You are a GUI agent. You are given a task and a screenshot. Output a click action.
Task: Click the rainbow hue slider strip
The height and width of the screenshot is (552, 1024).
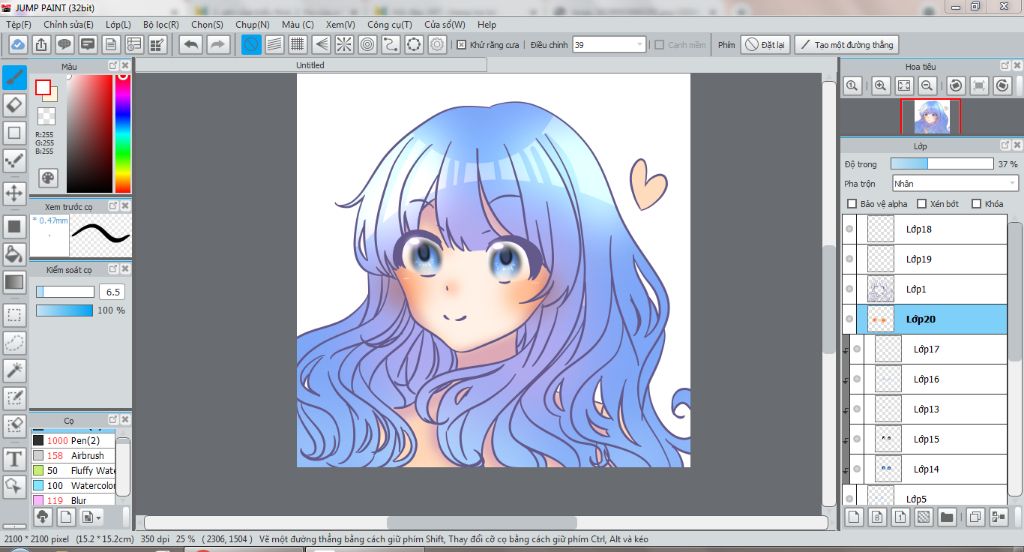click(x=123, y=133)
